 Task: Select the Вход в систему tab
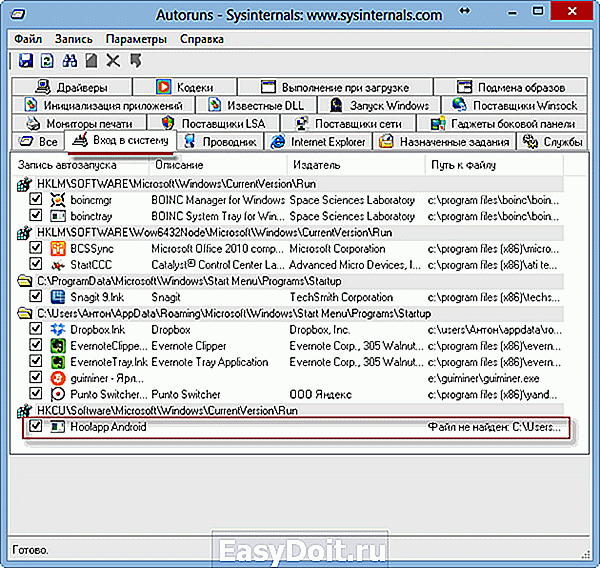click(x=121, y=140)
